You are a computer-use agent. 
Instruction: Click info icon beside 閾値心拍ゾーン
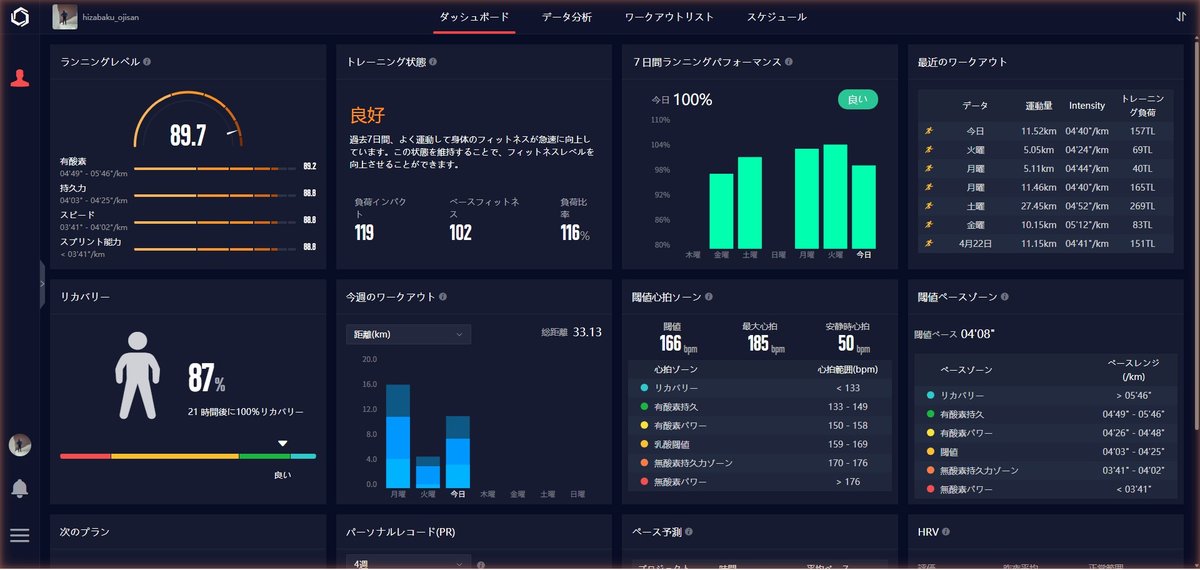coord(709,297)
